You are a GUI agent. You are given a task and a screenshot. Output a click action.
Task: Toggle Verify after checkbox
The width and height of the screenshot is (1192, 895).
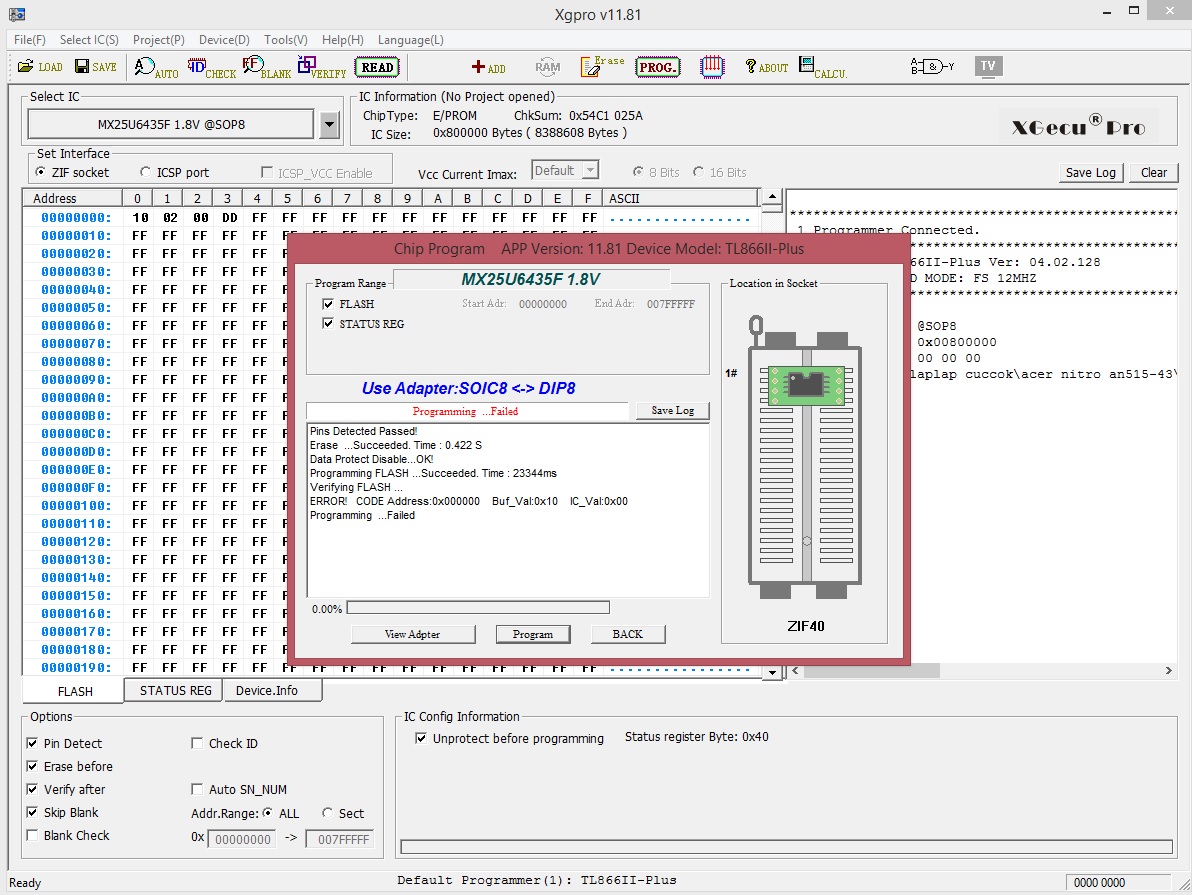click(x=32, y=789)
